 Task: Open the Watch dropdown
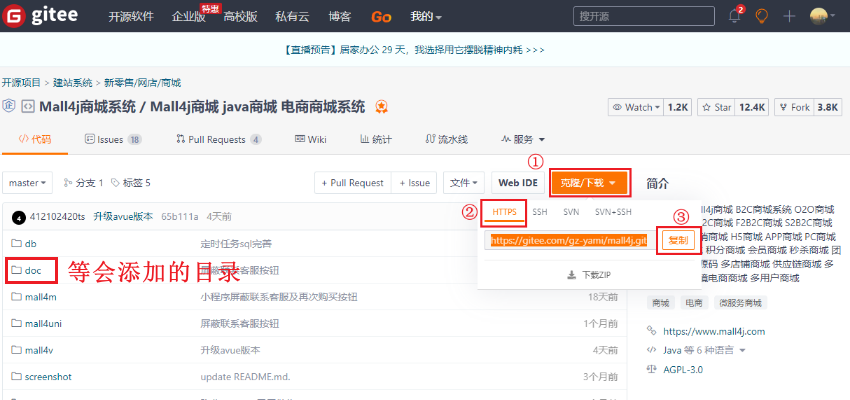(x=636, y=107)
